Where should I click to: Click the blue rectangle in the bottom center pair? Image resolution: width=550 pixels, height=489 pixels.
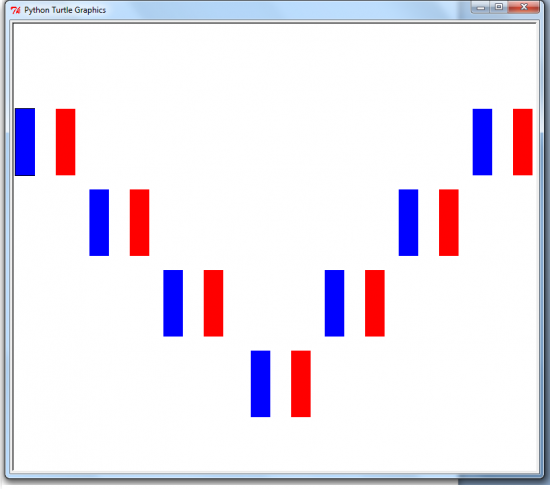261,384
